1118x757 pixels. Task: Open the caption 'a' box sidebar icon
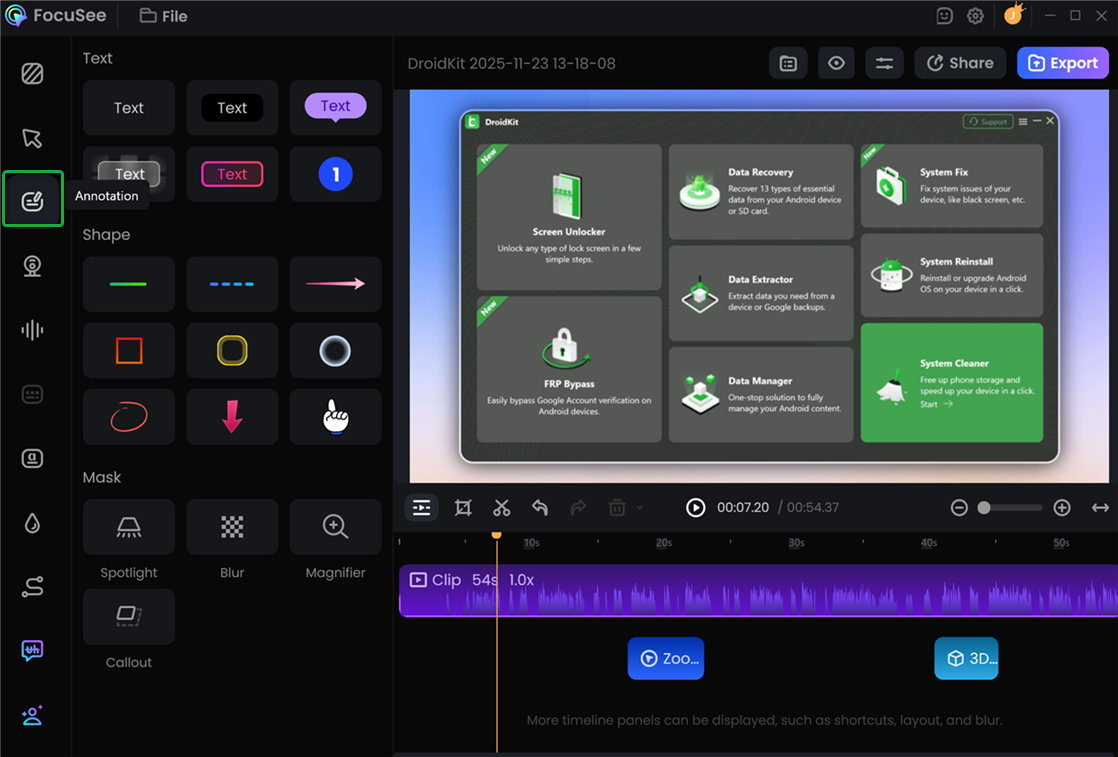[32, 458]
